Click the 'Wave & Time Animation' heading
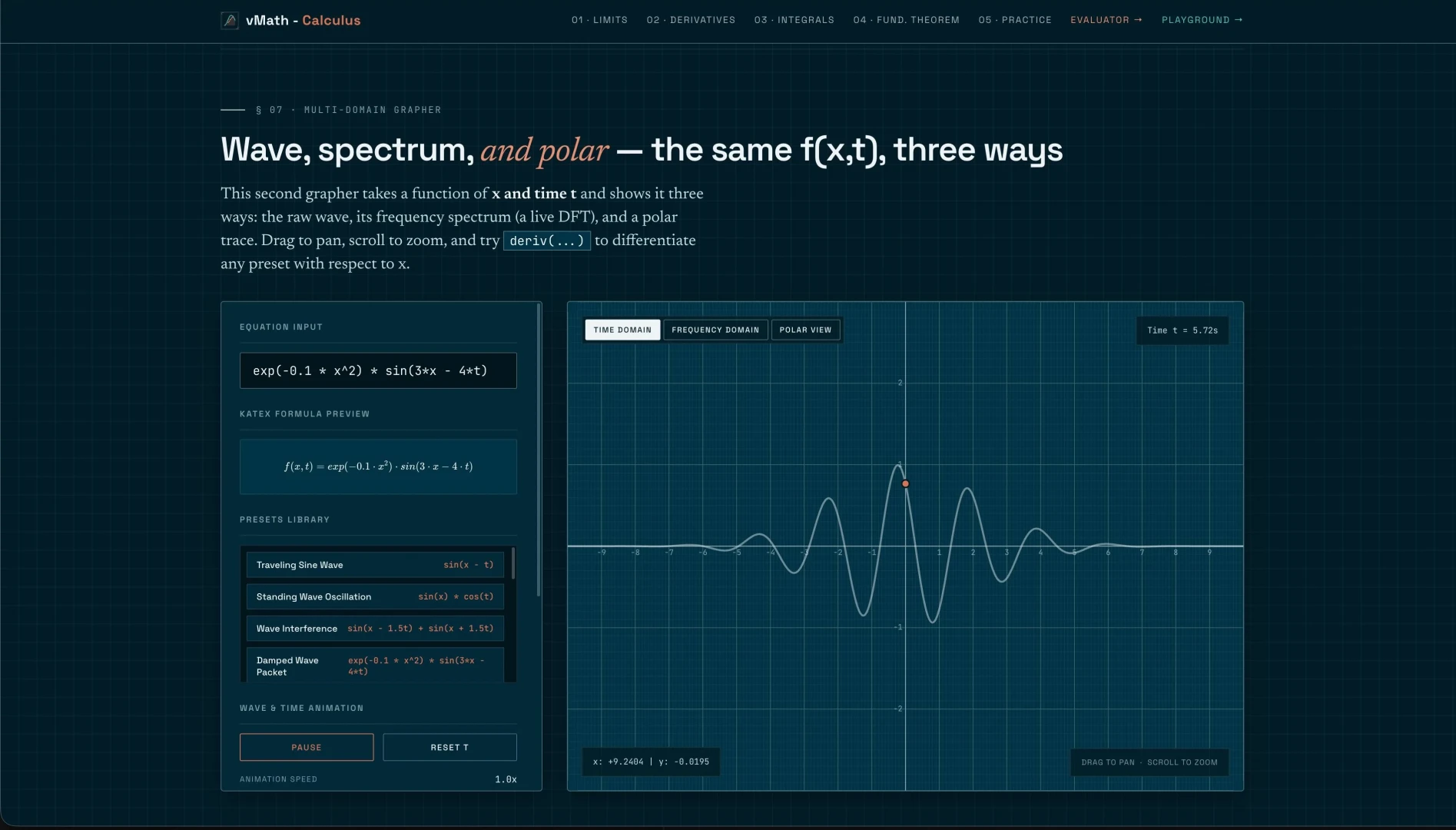Image resolution: width=1456 pixels, height=830 pixels. pyautogui.click(x=301, y=709)
